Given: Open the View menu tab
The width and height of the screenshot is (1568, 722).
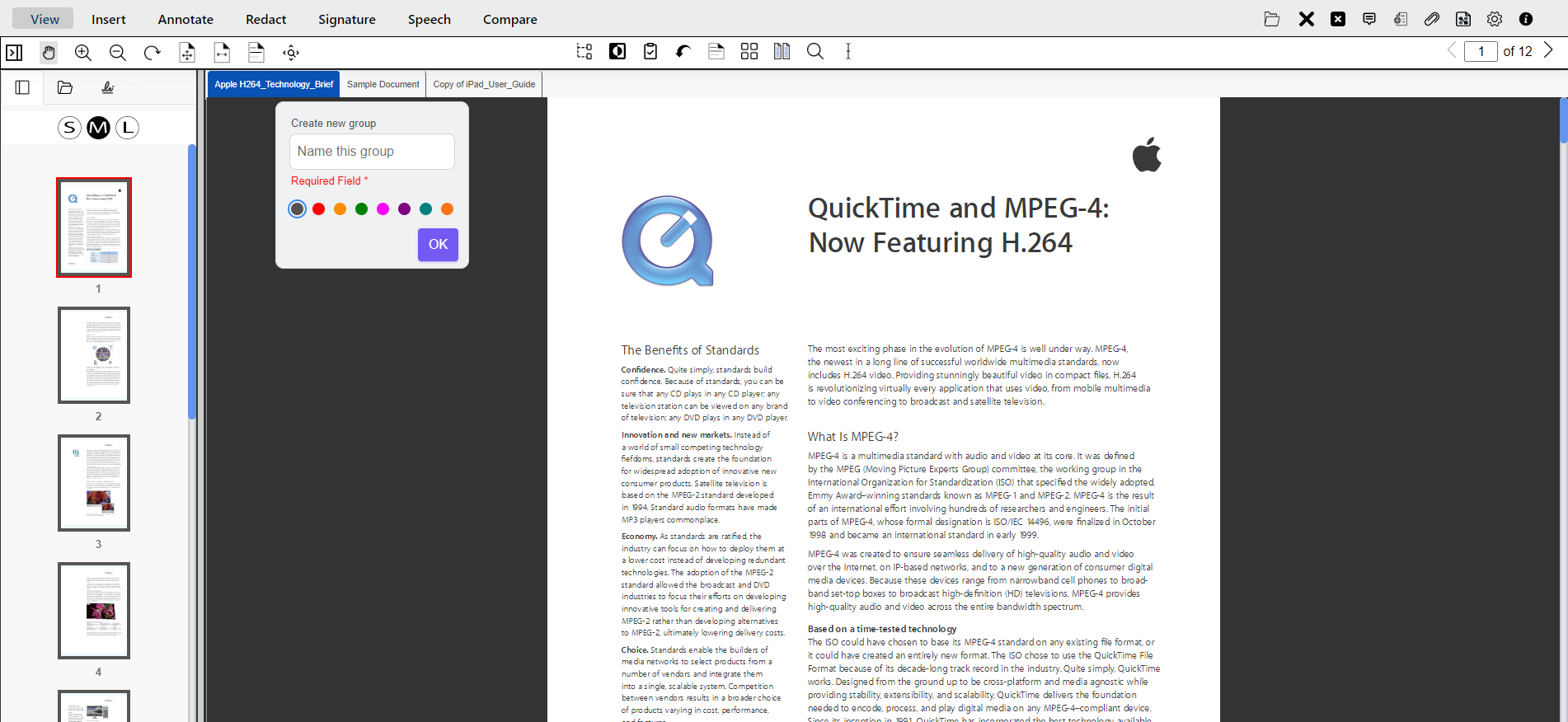Looking at the screenshot, I should click(x=45, y=19).
